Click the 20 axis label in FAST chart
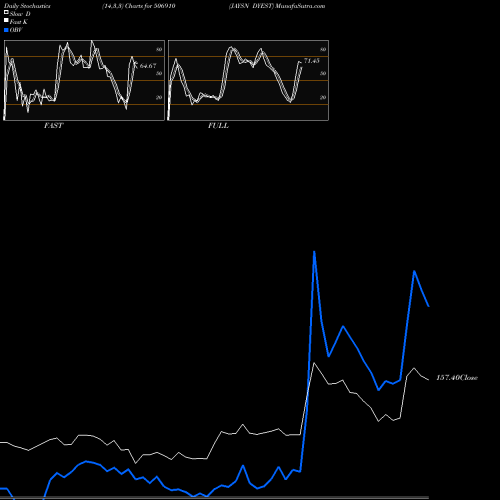The image size is (500, 500). pyautogui.click(x=159, y=97)
